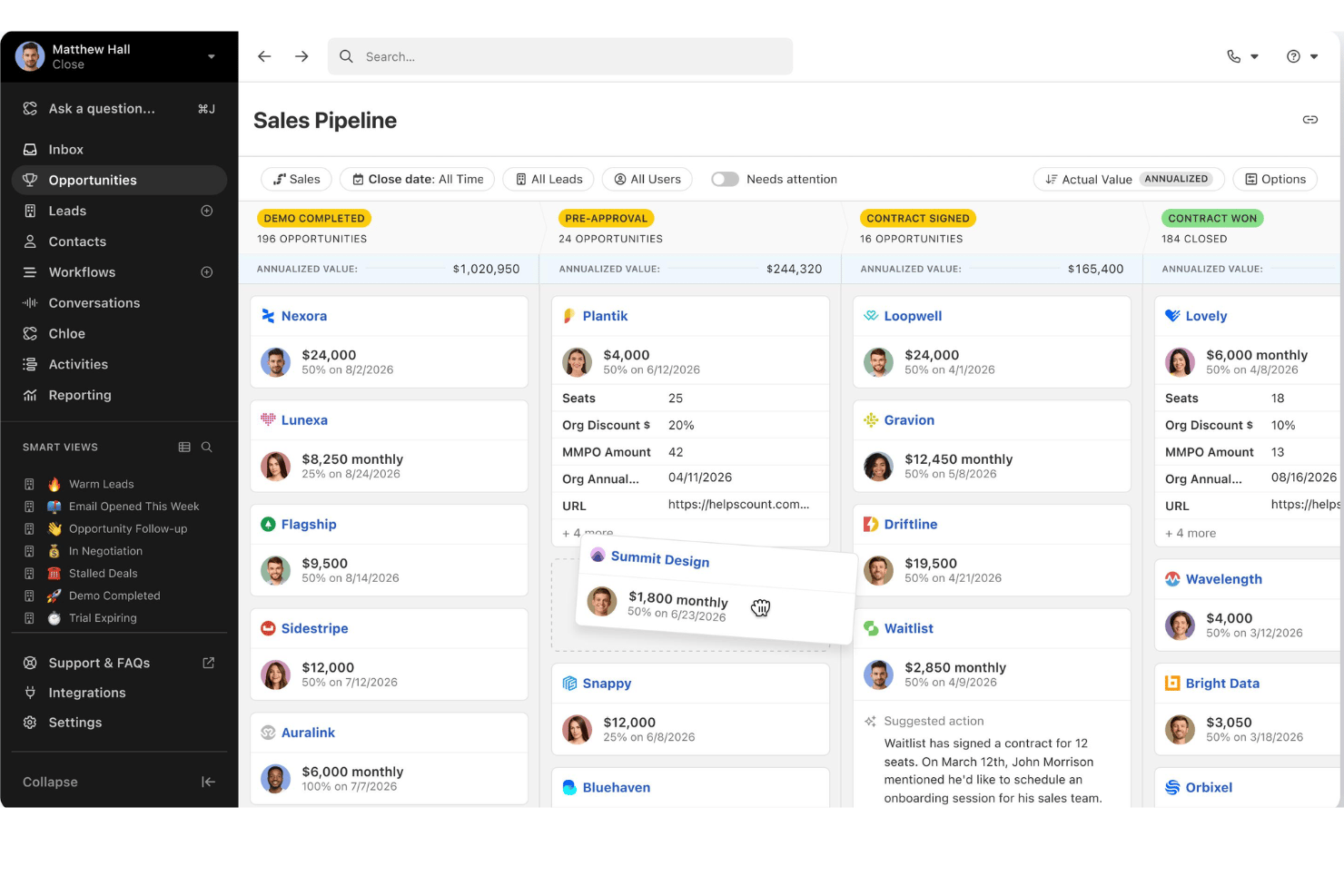This screenshot has height=896, width=1344.
Task: Open the Snappy opportunity
Action: point(607,684)
